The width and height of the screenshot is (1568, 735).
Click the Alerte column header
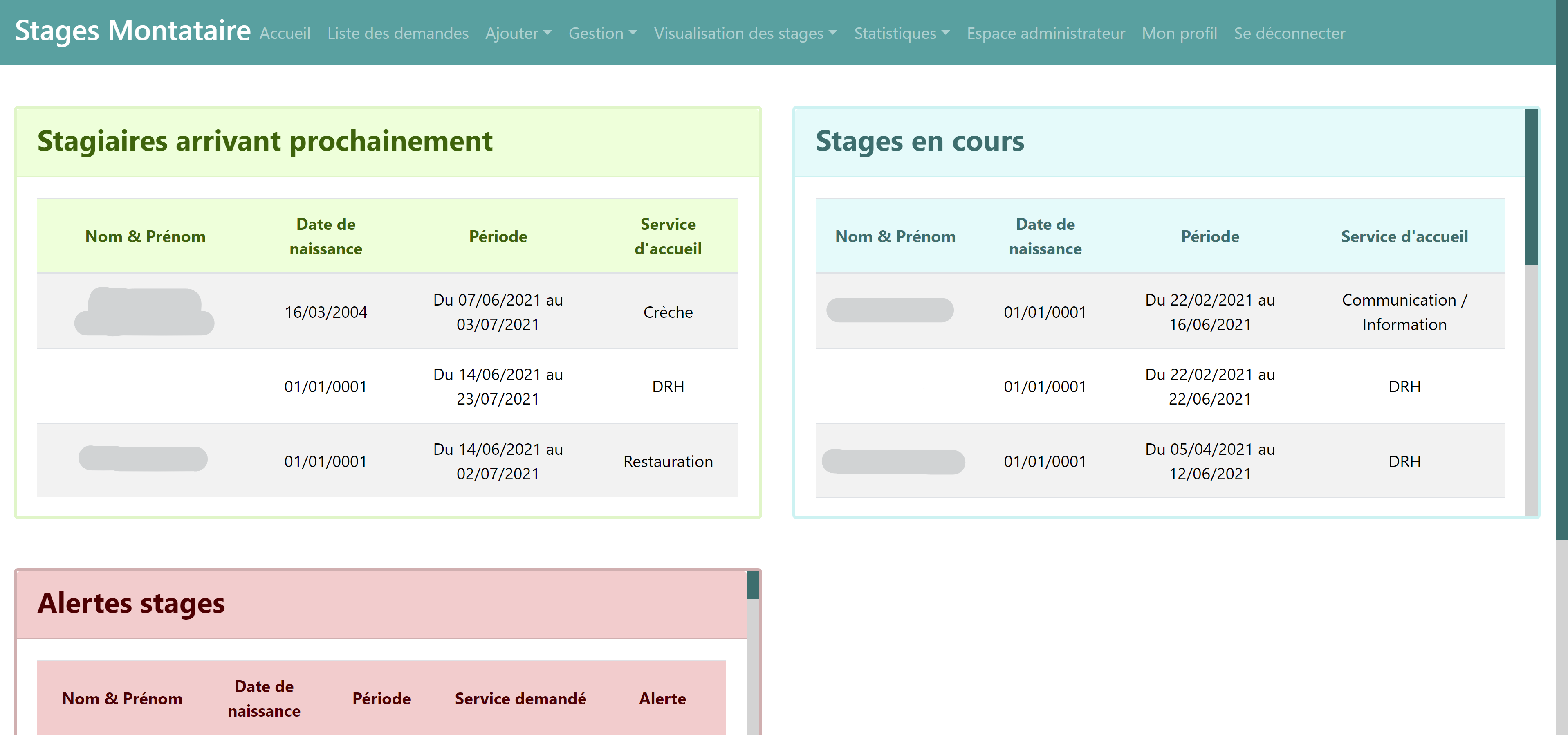pos(662,699)
